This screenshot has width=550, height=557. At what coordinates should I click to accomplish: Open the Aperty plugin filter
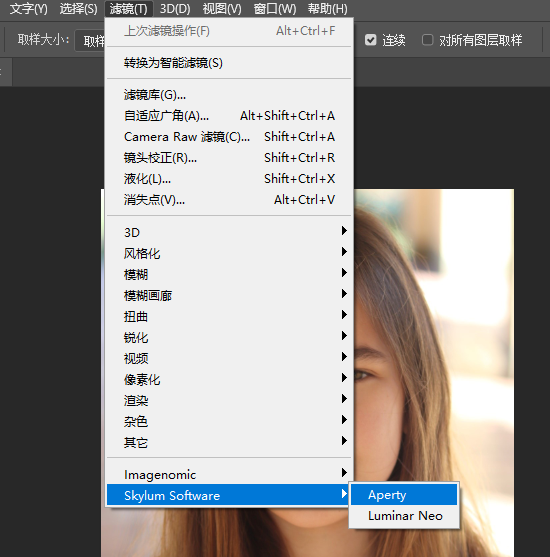(x=404, y=494)
